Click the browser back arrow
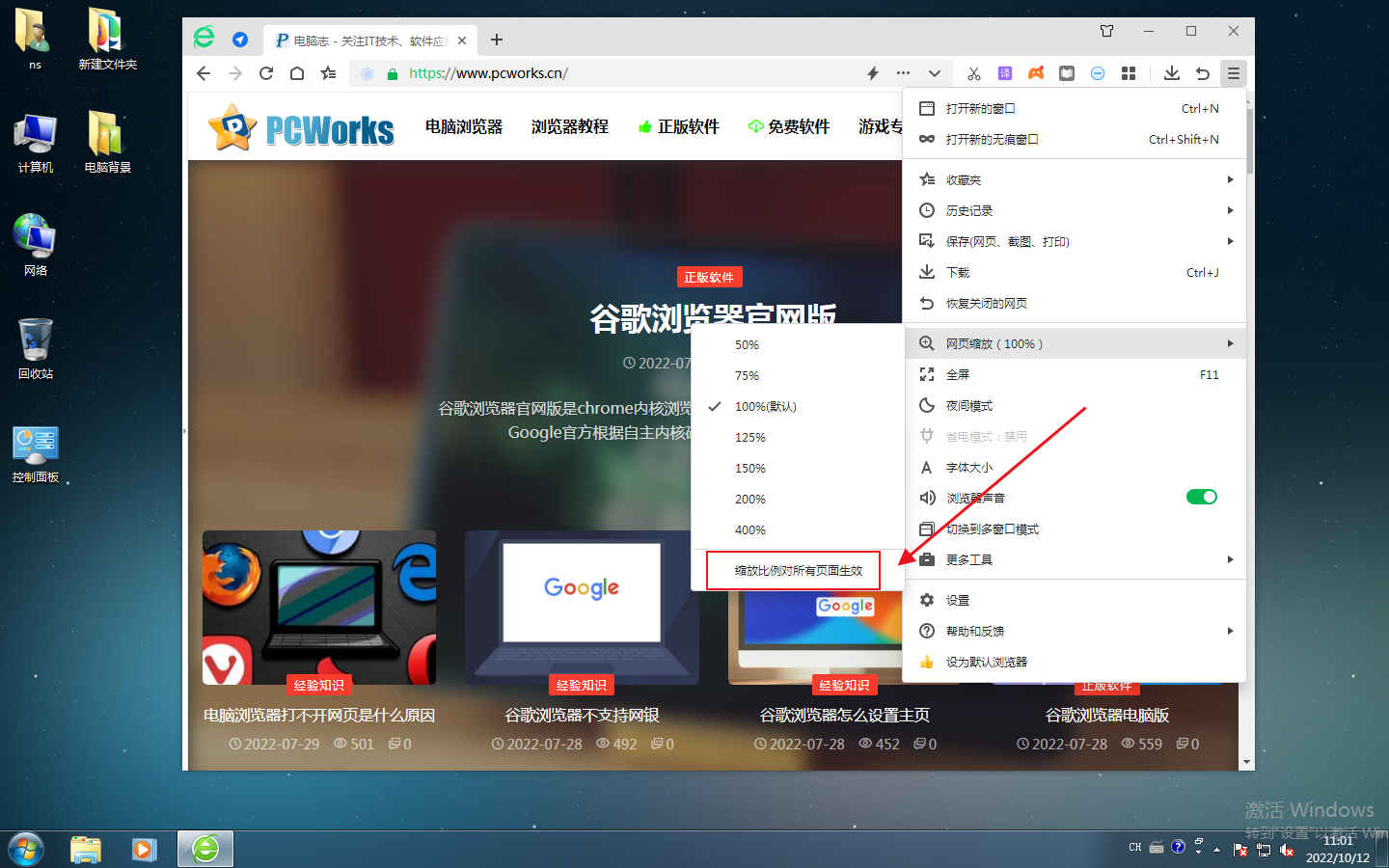This screenshot has height=868, width=1389. [203, 73]
